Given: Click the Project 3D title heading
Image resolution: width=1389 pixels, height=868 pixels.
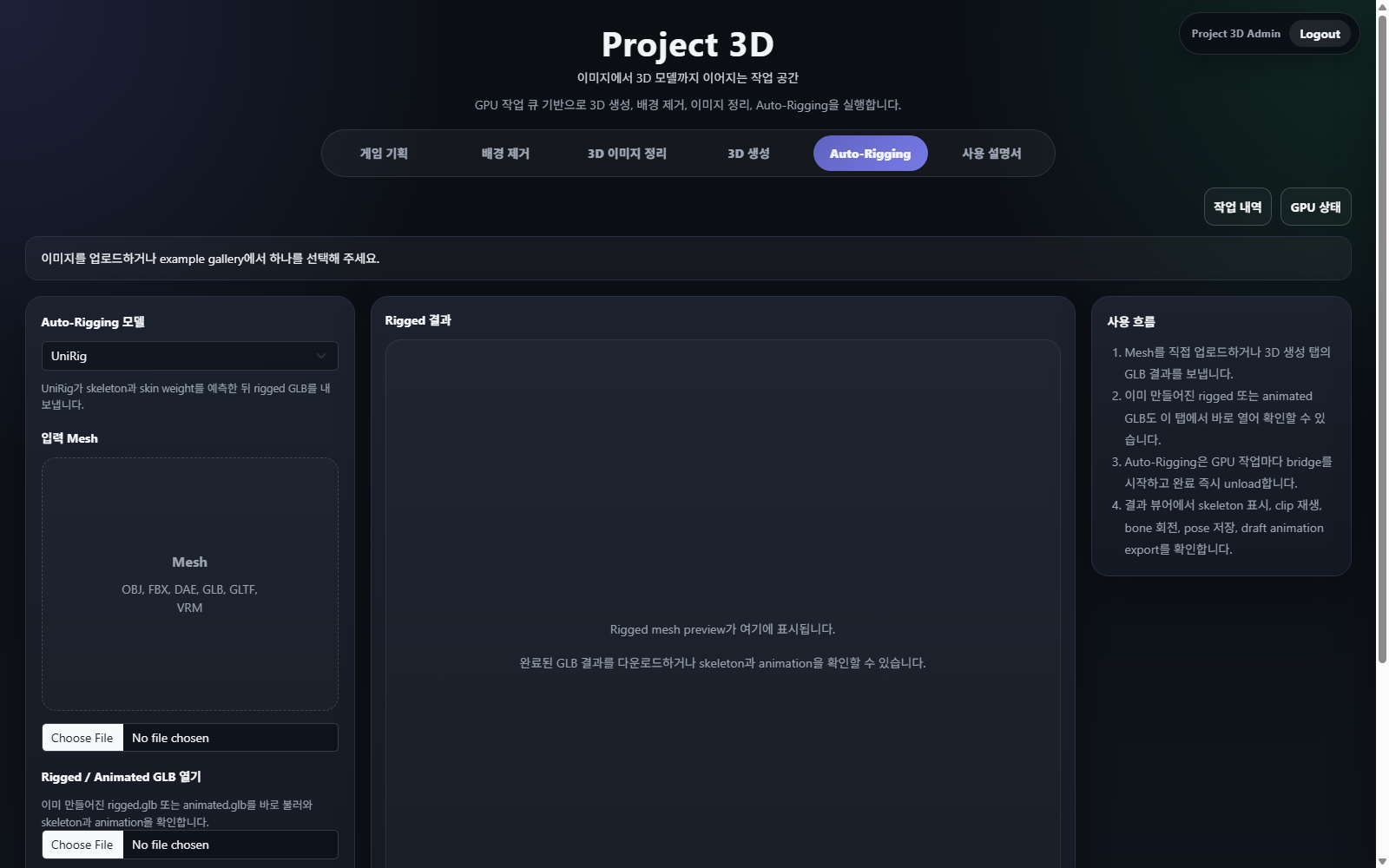Looking at the screenshot, I should (688, 44).
